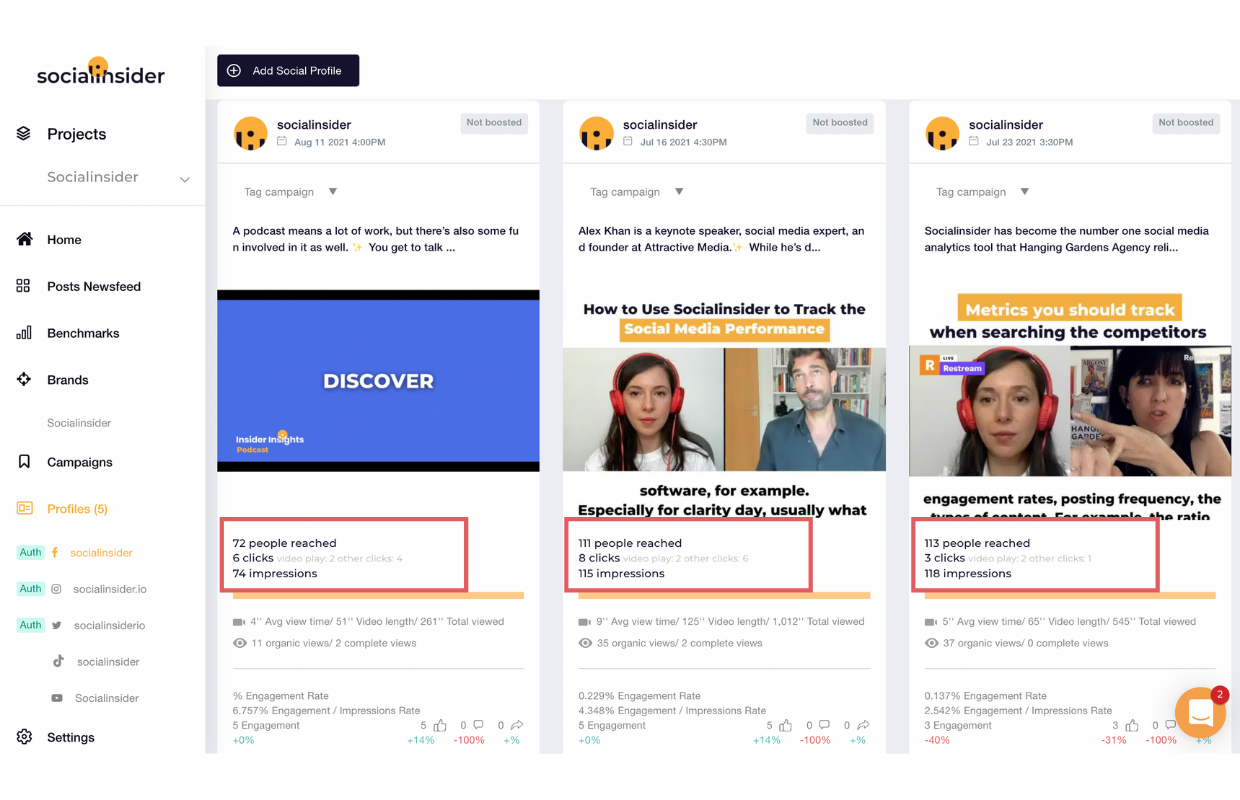
Task: Click the TikTok icon in profiles list
Action: tap(59, 661)
